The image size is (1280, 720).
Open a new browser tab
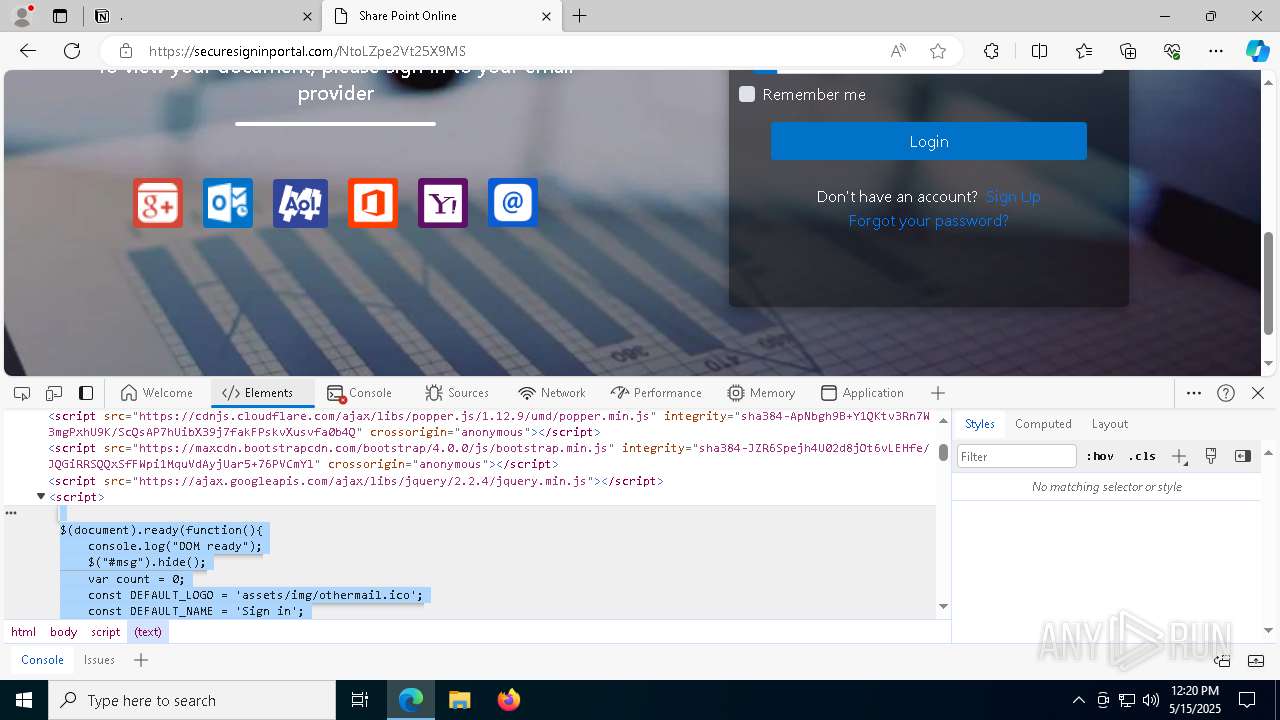(x=579, y=16)
